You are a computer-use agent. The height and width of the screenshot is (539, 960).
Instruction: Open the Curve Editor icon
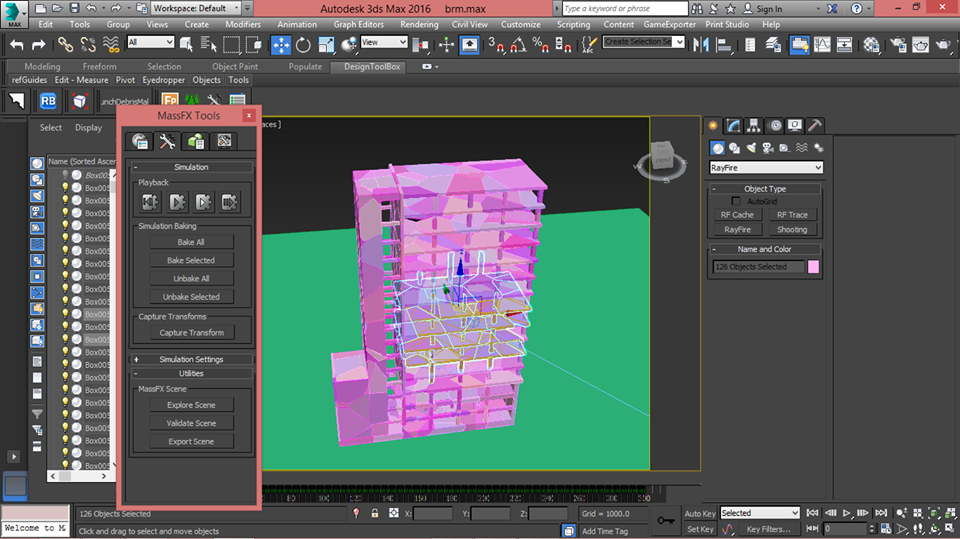pos(822,45)
